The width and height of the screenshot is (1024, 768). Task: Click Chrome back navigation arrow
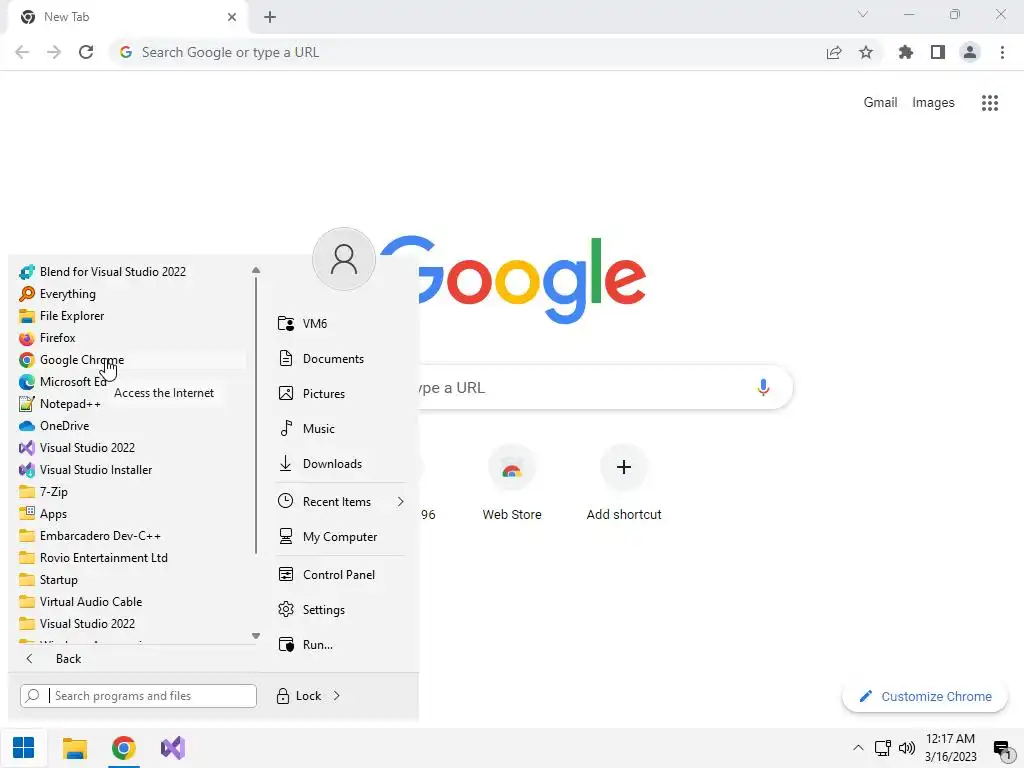(x=22, y=52)
